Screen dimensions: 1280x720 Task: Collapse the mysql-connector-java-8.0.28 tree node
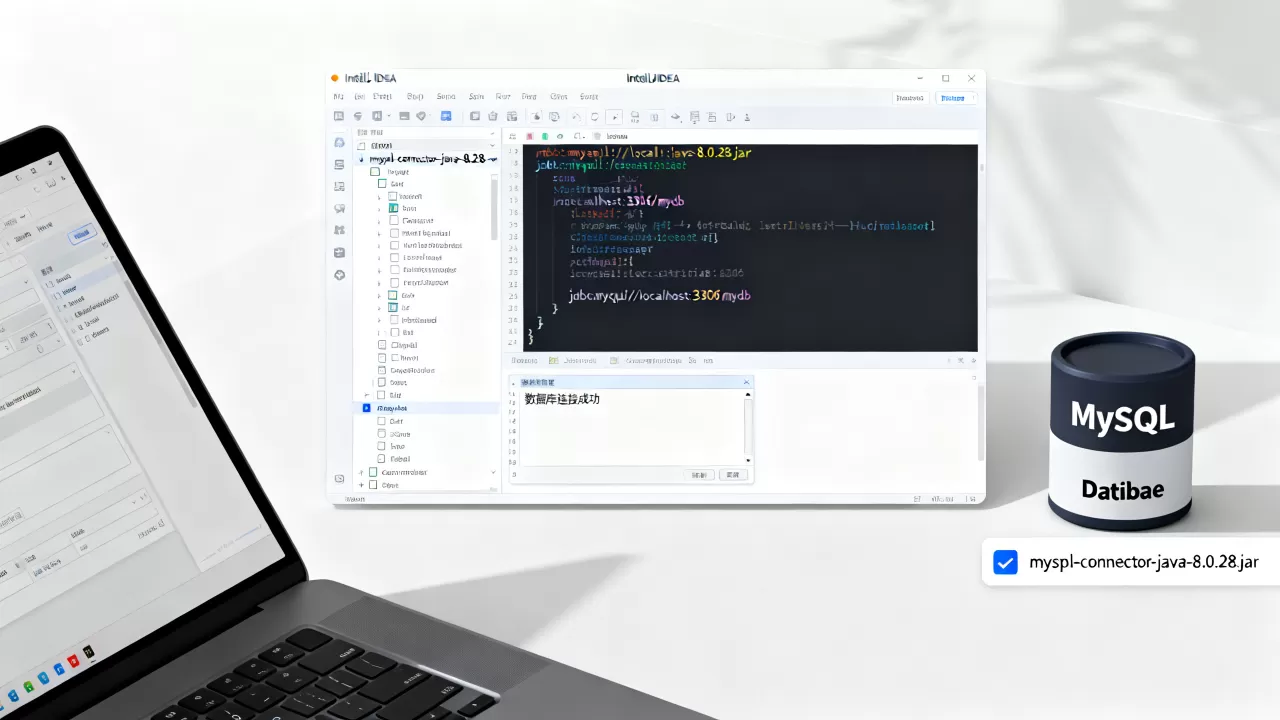(362, 159)
